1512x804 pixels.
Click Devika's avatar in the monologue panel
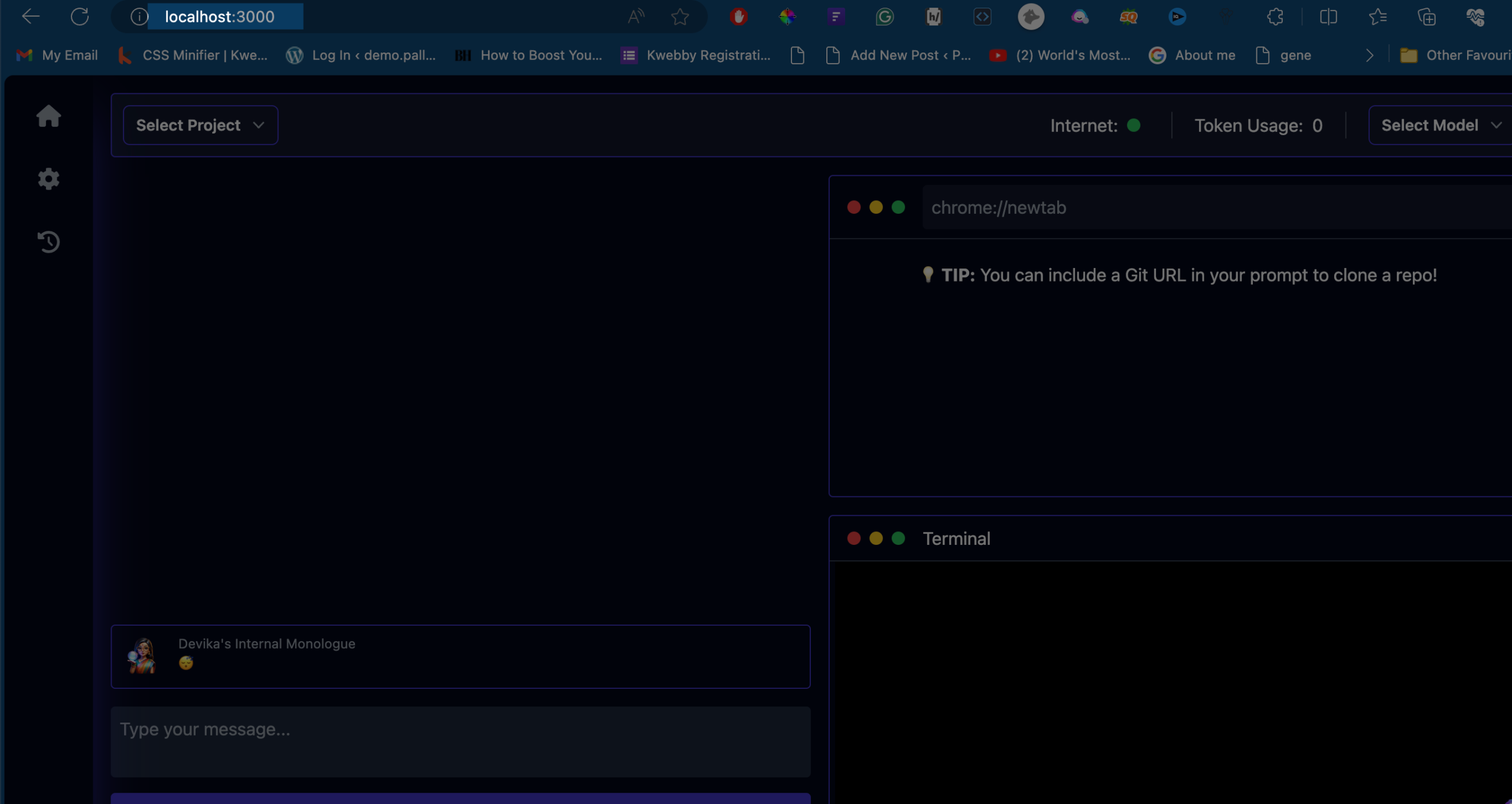(142, 656)
